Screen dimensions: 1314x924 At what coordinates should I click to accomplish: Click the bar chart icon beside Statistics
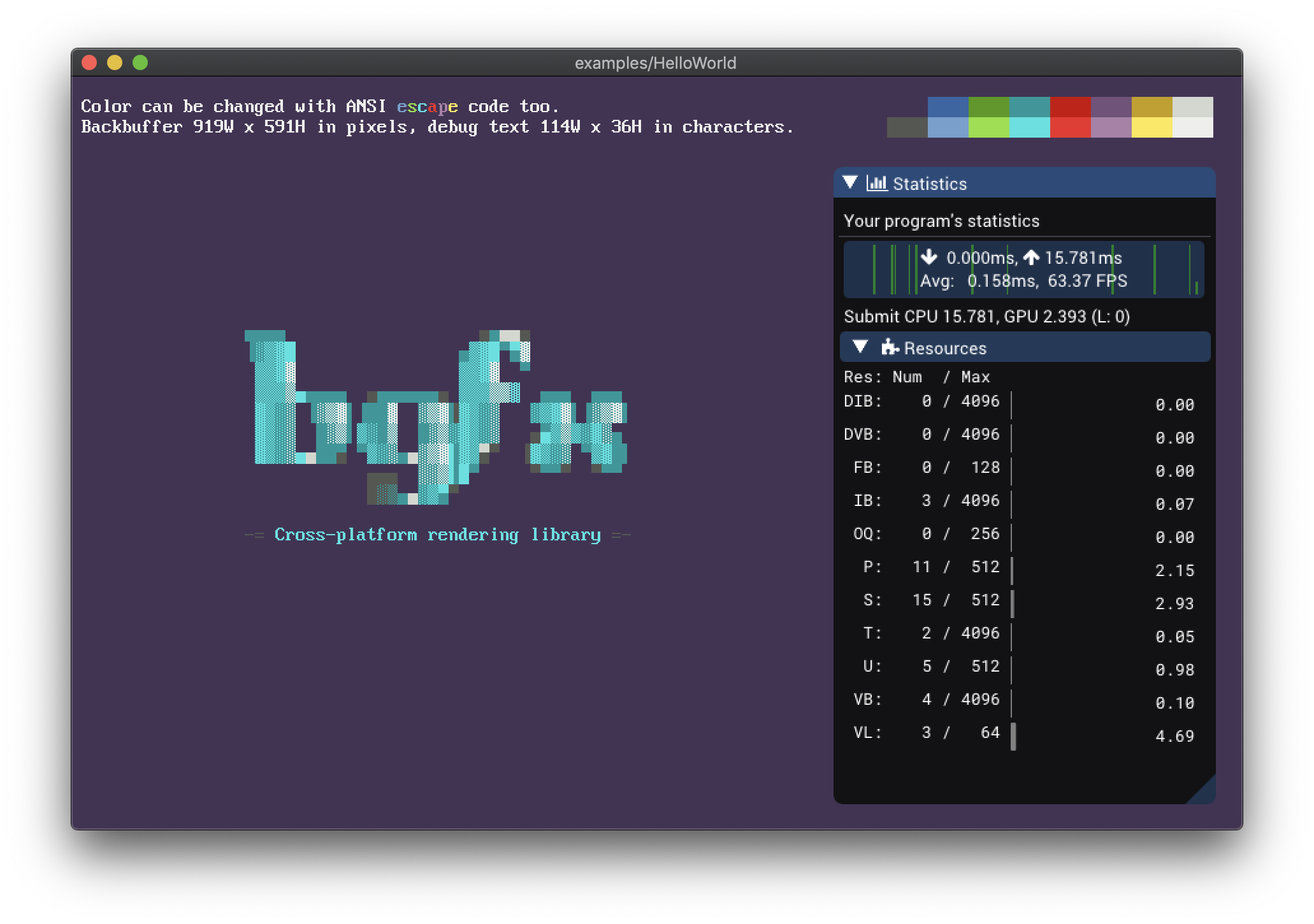(877, 184)
